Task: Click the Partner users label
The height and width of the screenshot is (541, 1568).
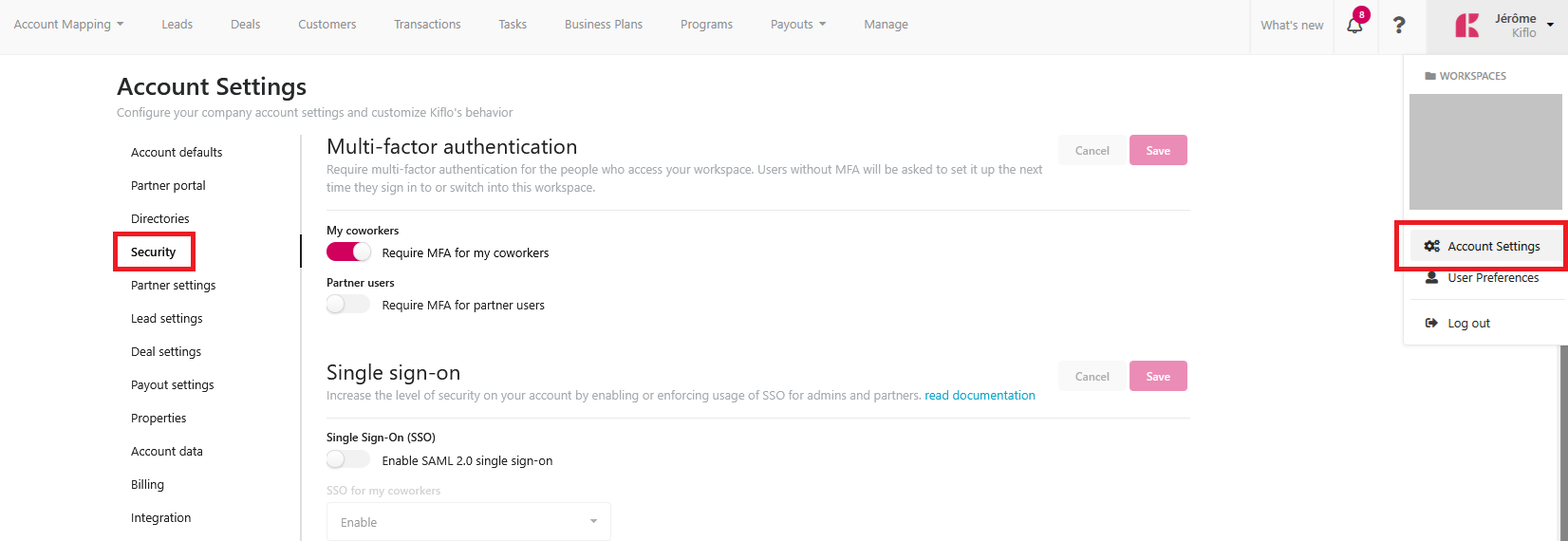Action: click(x=361, y=282)
